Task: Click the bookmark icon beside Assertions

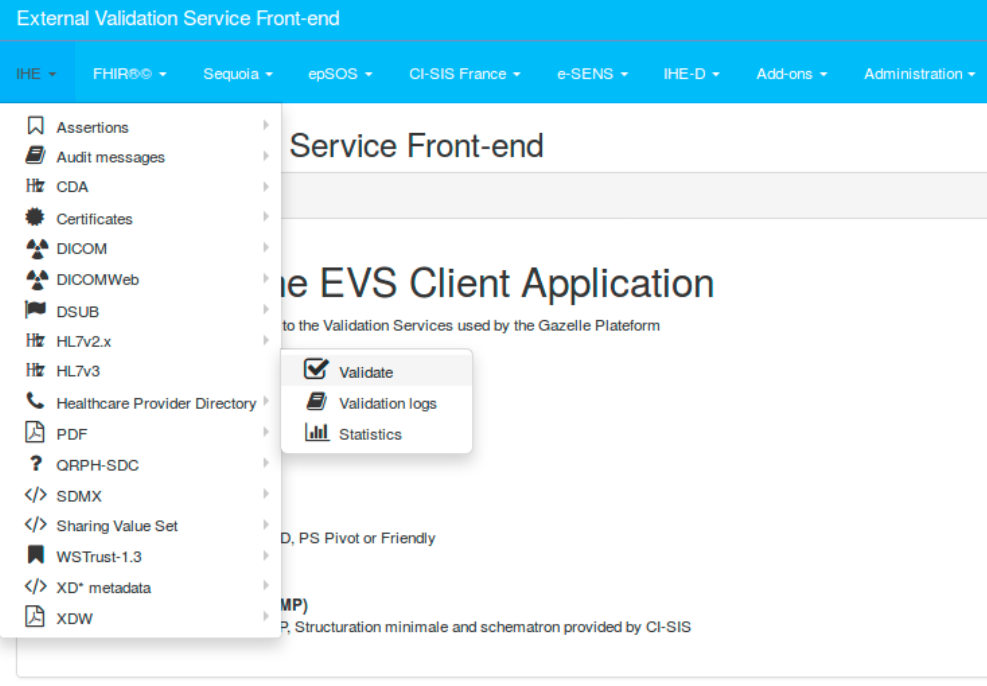Action: pyautogui.click(x=36, y=126)
